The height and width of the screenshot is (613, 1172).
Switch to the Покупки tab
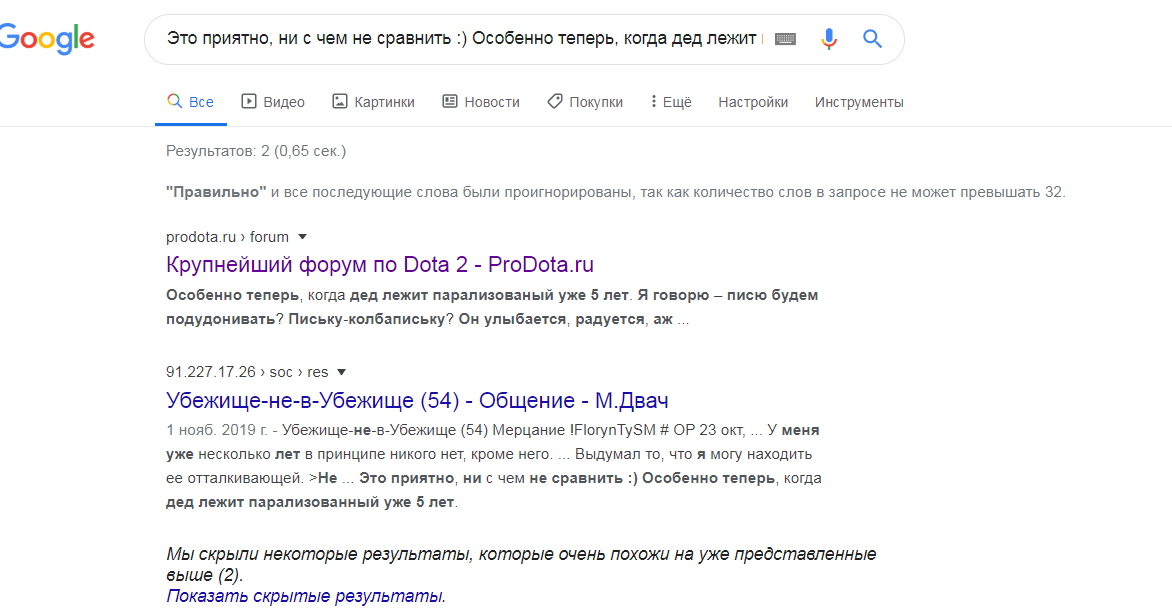pos(585,102)
